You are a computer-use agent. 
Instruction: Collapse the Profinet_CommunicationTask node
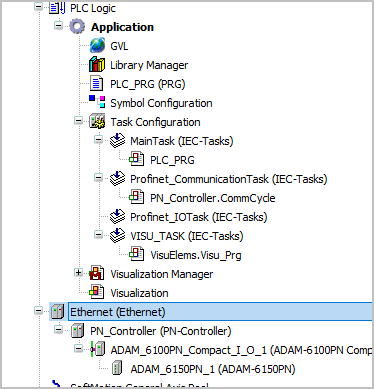(x=98, y=177)
